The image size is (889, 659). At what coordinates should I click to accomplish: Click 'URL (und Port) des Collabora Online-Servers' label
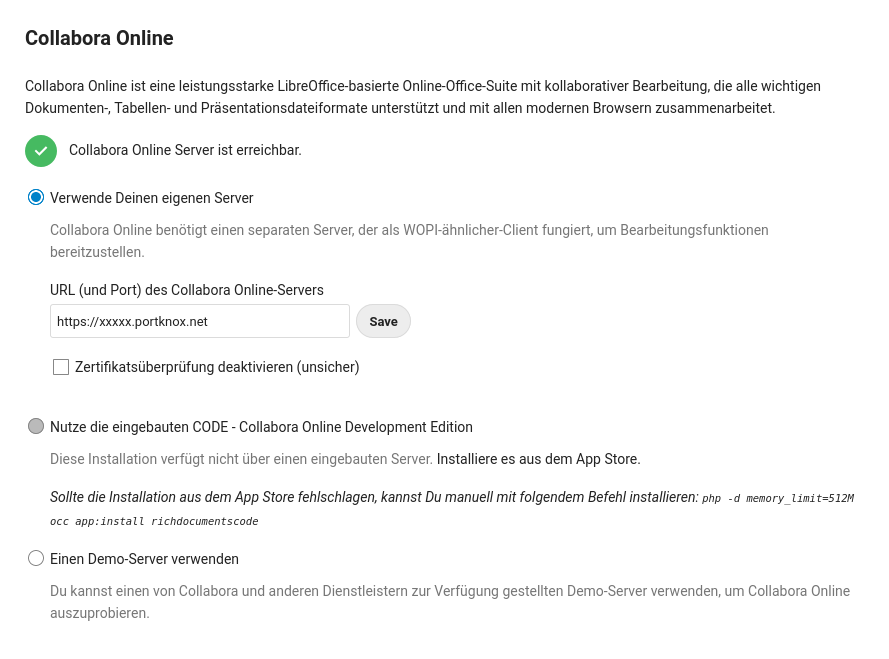coord(187,290)
